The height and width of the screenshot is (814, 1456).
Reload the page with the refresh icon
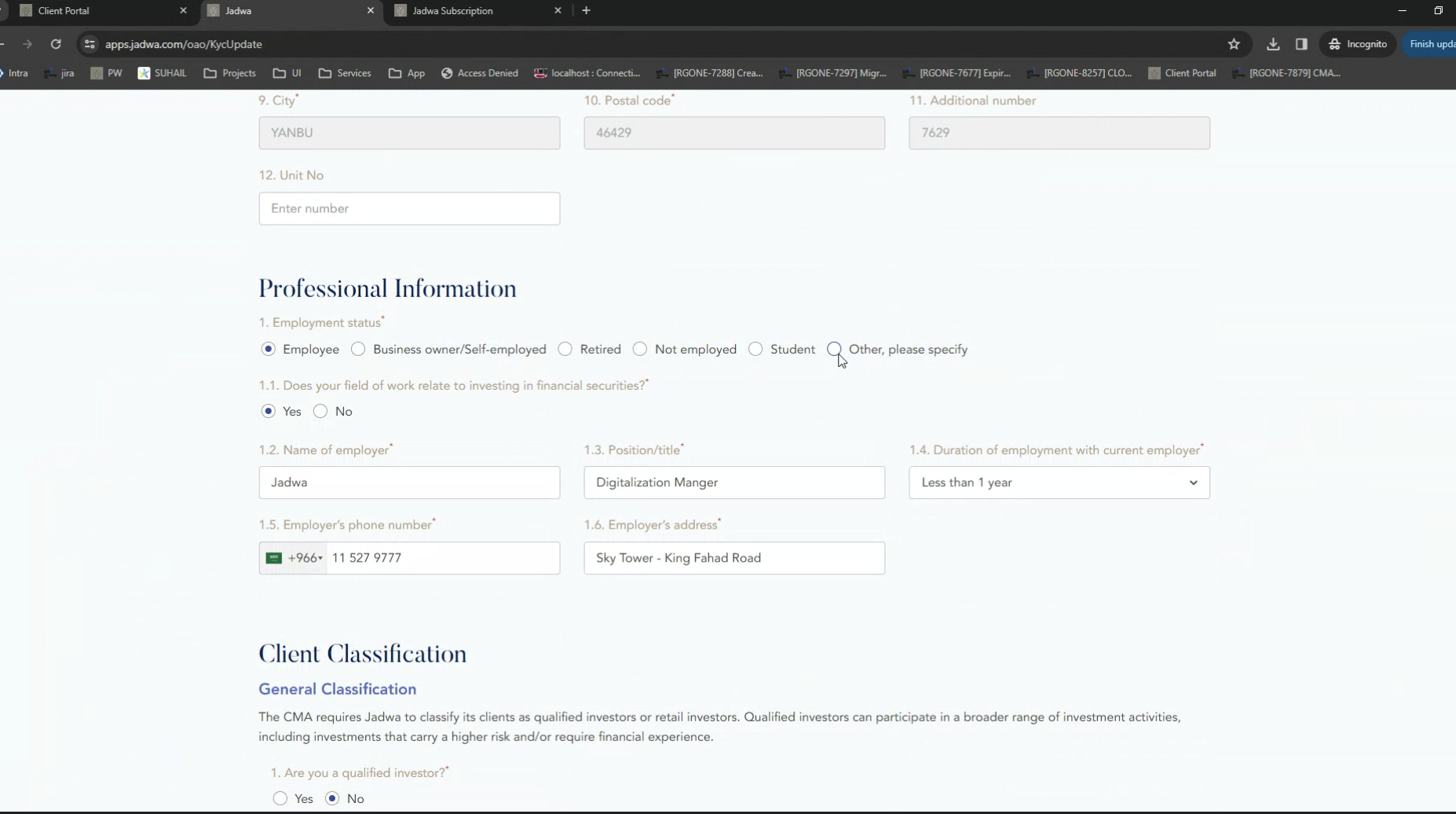(56, 44)
